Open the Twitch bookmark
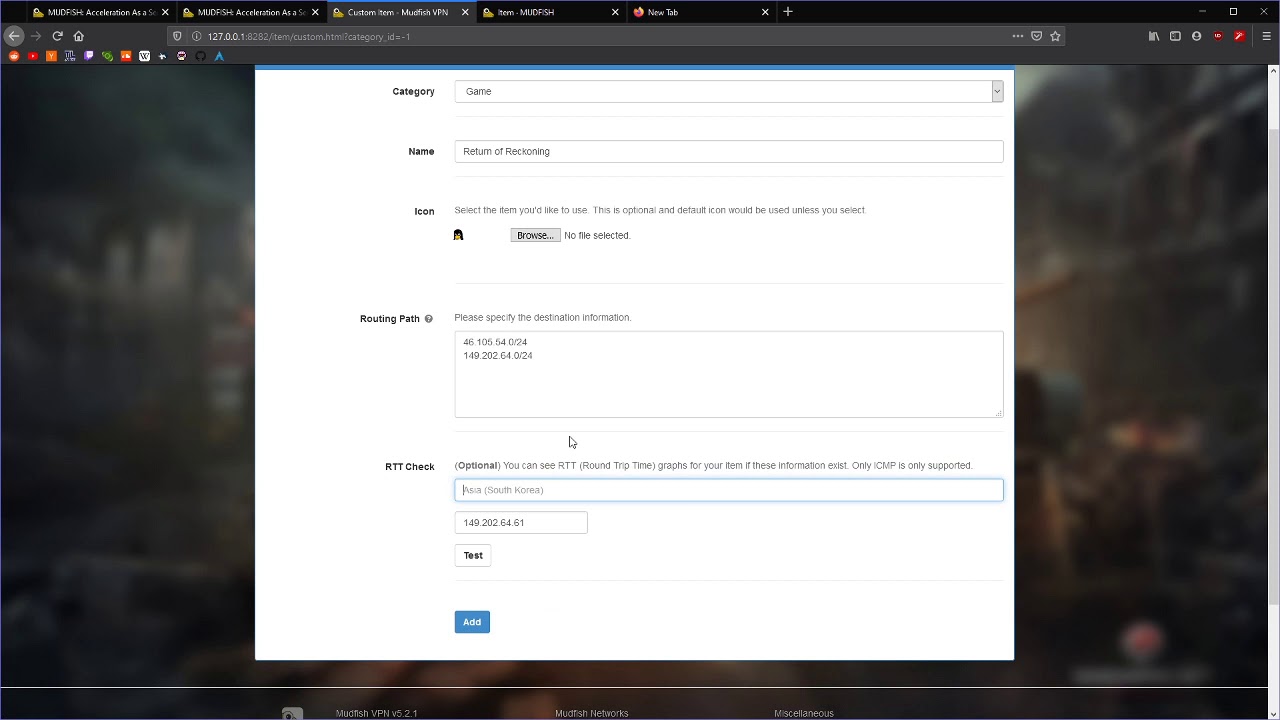The width and height of the screenshot is (1280, 720). point(89,56)
